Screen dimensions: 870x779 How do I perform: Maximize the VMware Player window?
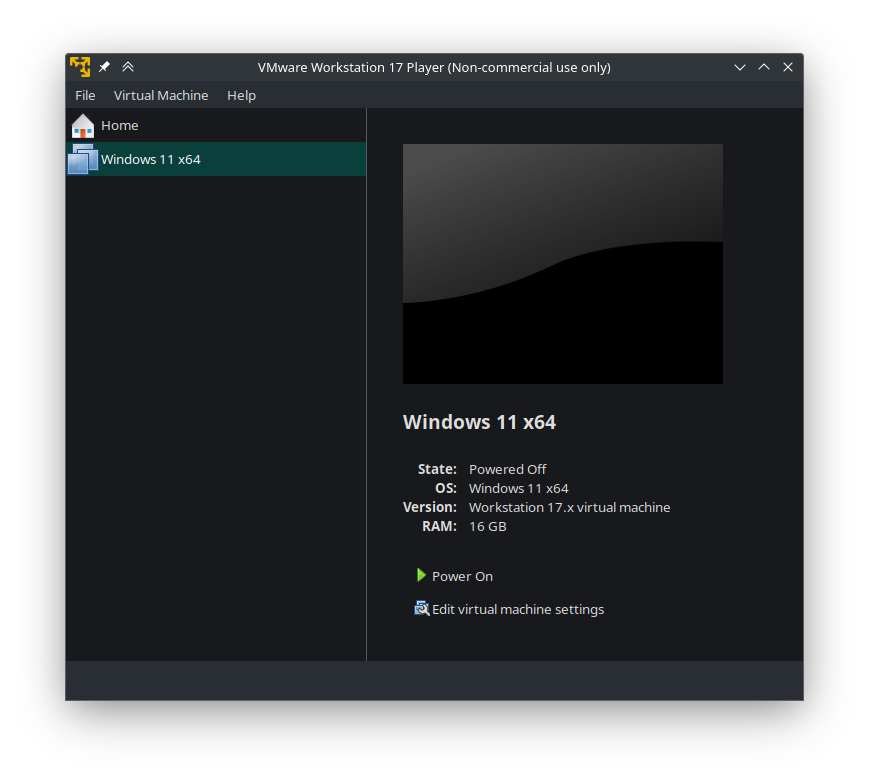tap(764, 67)
